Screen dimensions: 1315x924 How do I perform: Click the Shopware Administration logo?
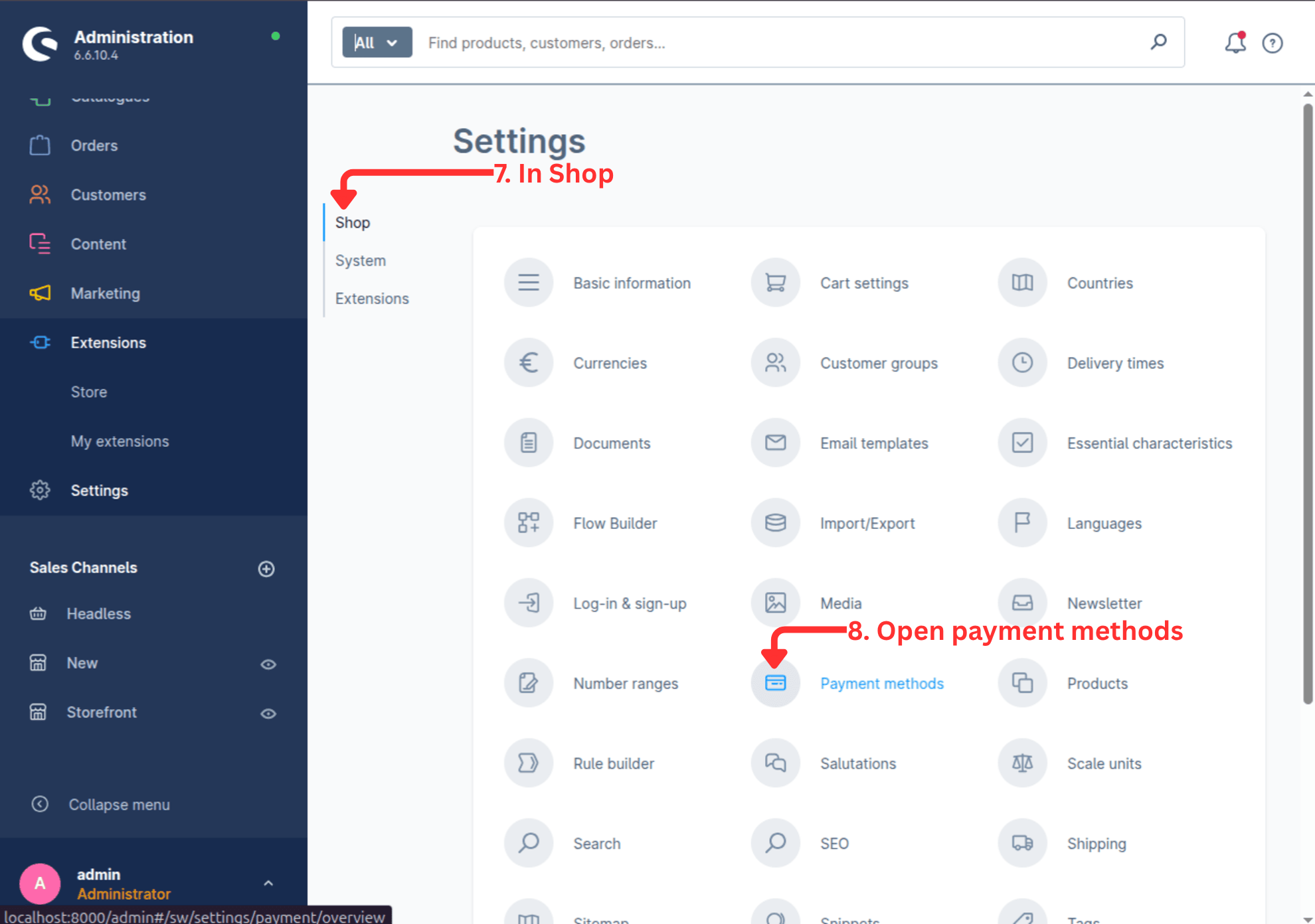pyautogui.click(x=40, y=44)
